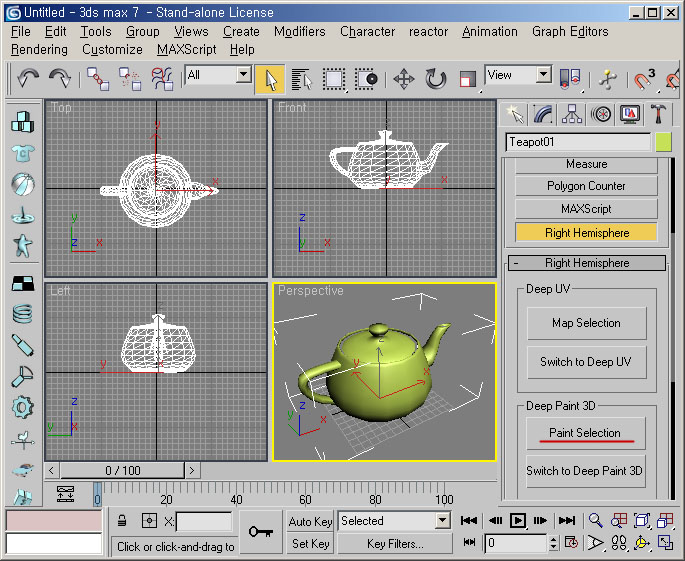Click the reactor gear Motor icon
The width and height of the screenshot is (685, 561).
coord(23,408)
